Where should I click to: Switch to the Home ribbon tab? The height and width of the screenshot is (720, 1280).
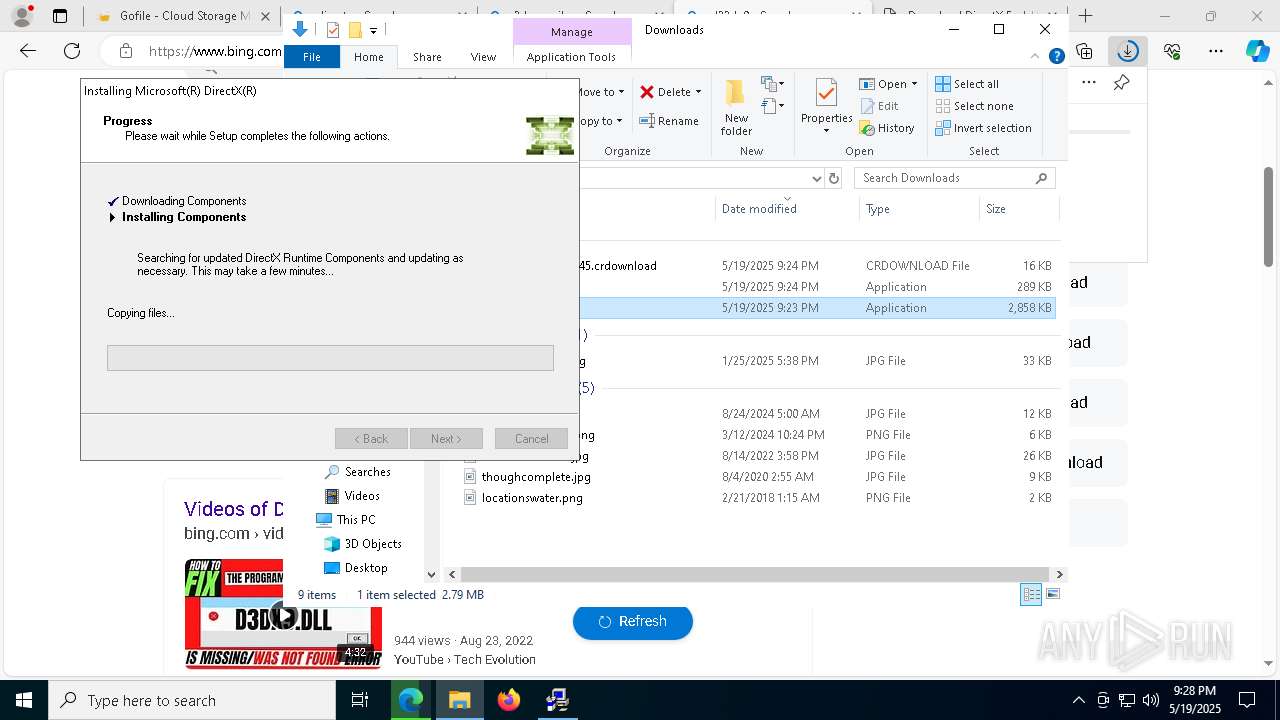368,57
